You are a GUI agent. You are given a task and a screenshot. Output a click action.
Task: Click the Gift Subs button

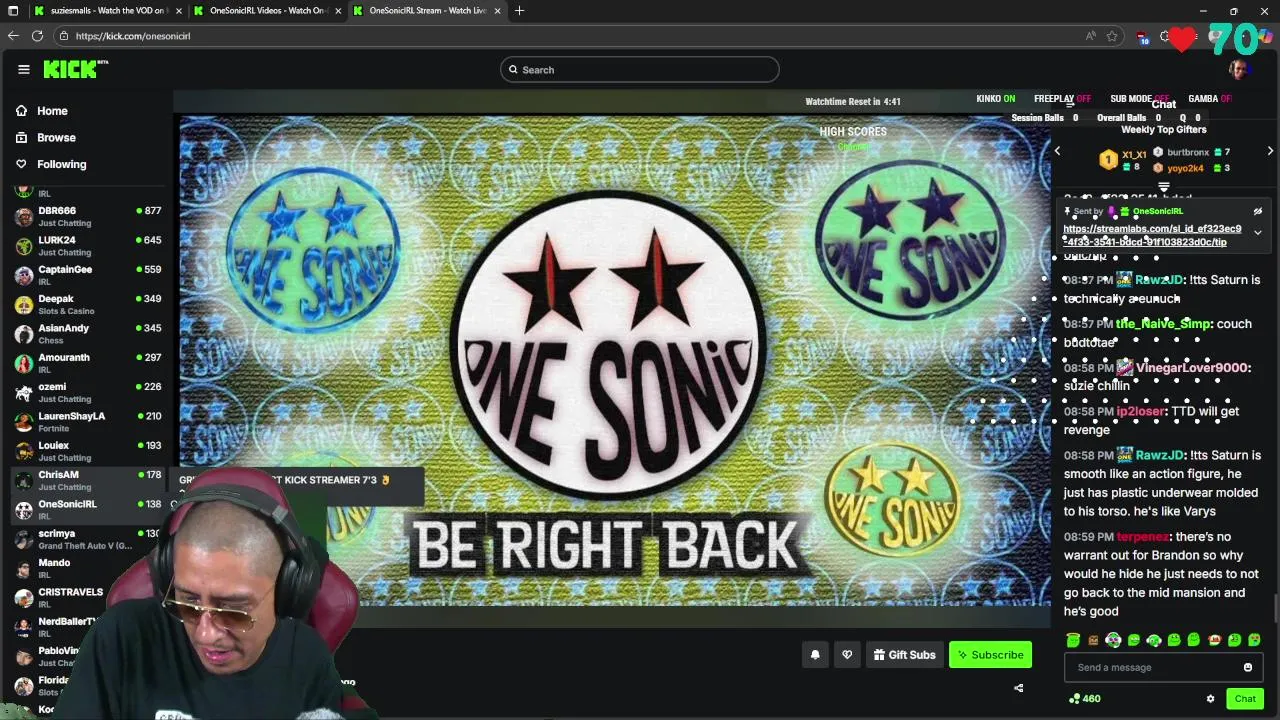904,655
